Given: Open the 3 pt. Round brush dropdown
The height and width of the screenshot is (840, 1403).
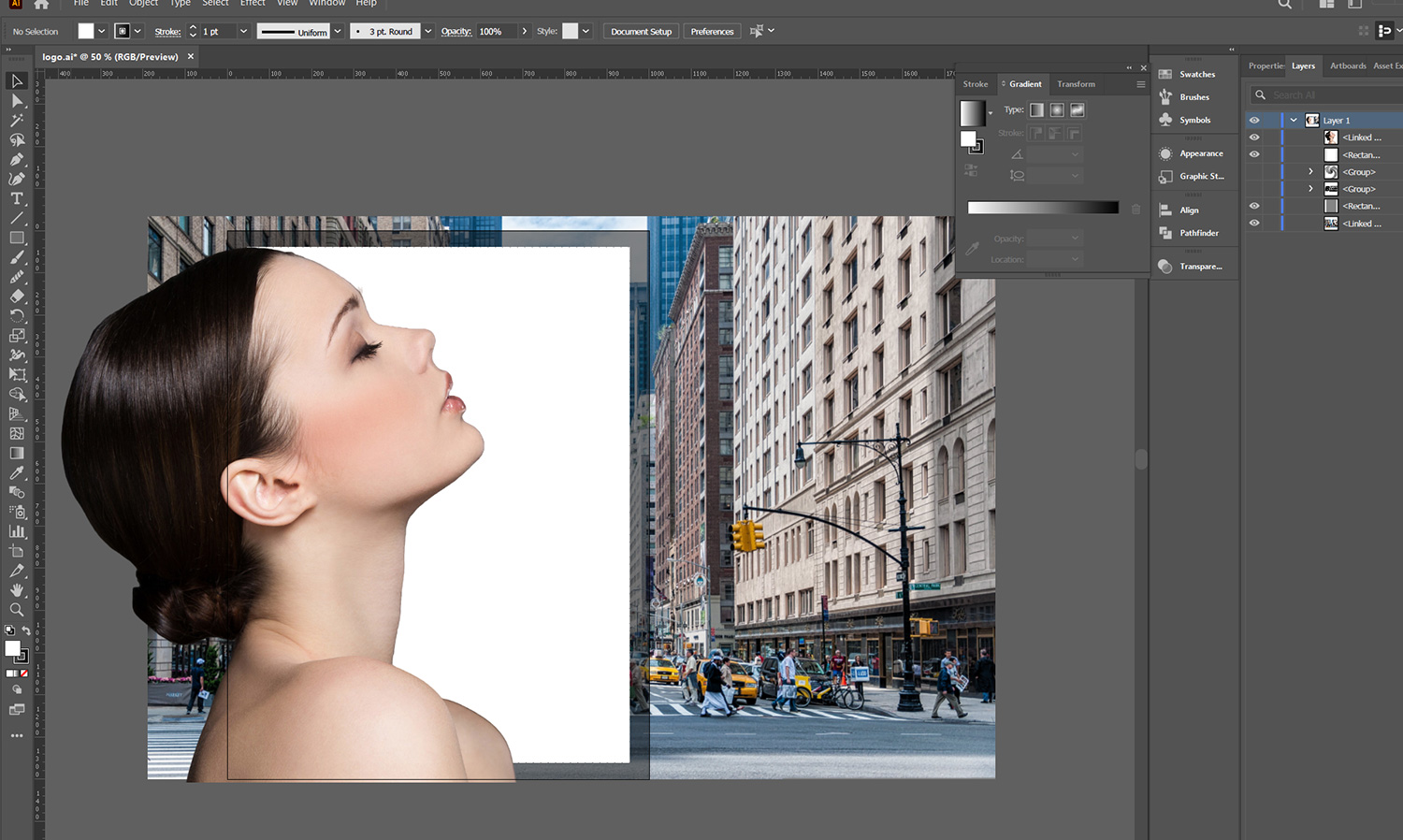Looking at the screenshot, I should pyautogui.click(x=428, y=31).
